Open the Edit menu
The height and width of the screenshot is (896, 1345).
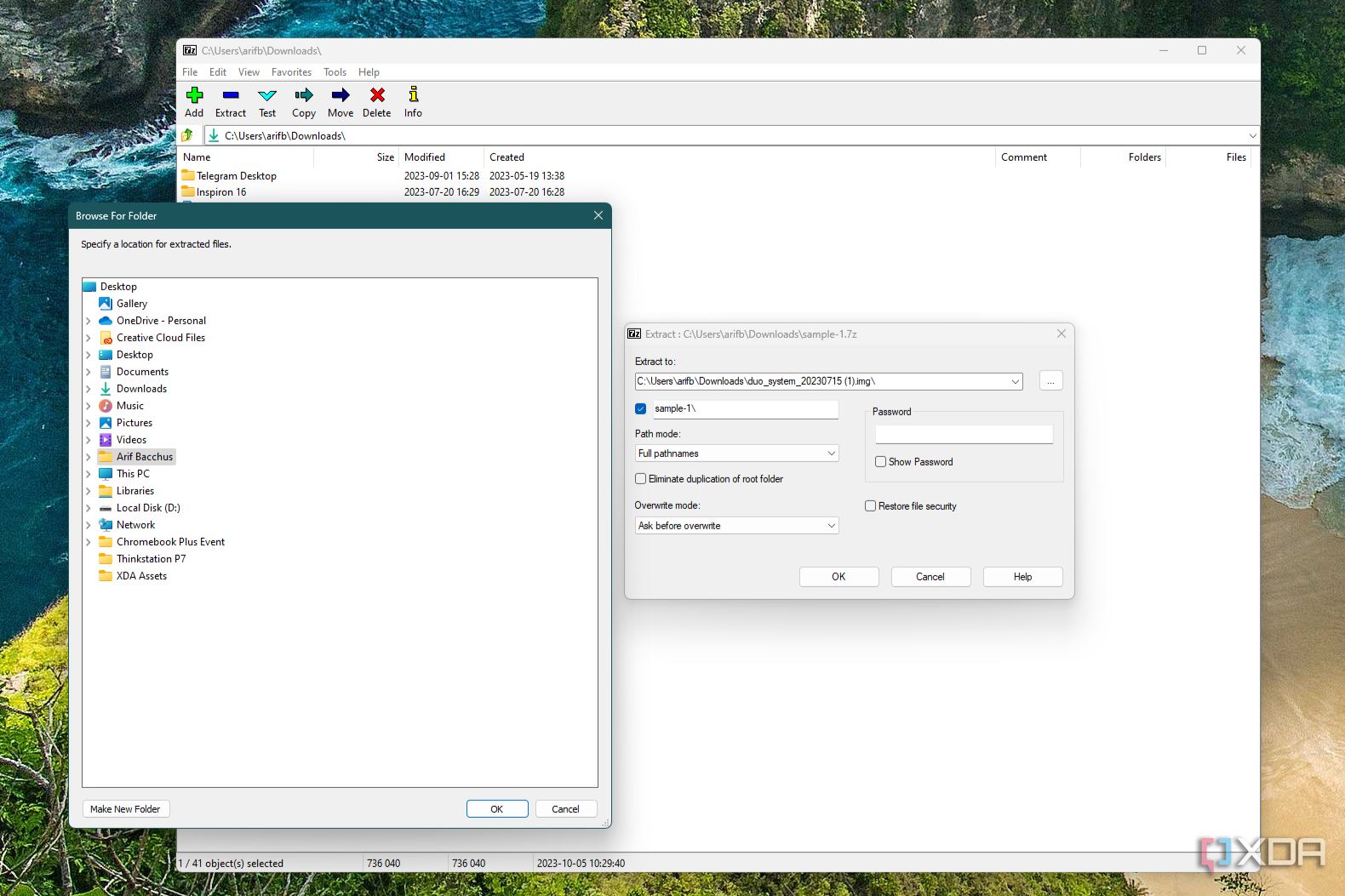(218, 72)
